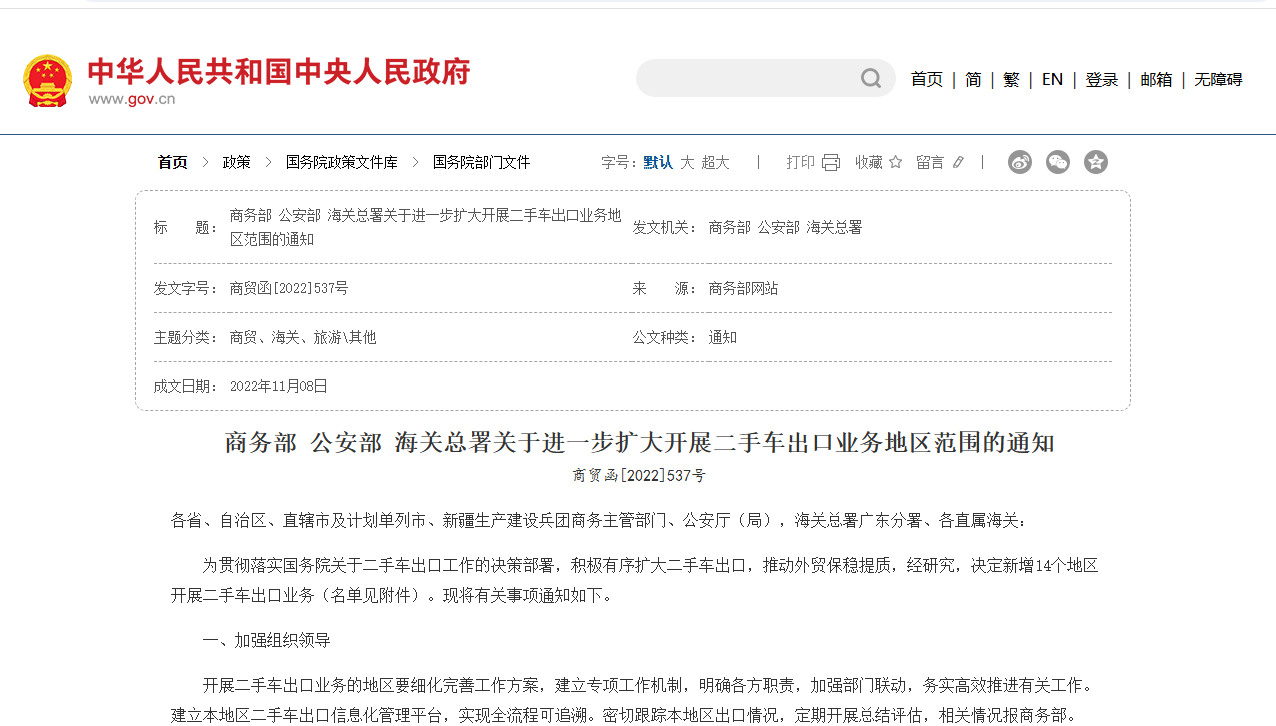1276x726 pixels.
Task: Click 打印 print text
Action: click(800, 162)
